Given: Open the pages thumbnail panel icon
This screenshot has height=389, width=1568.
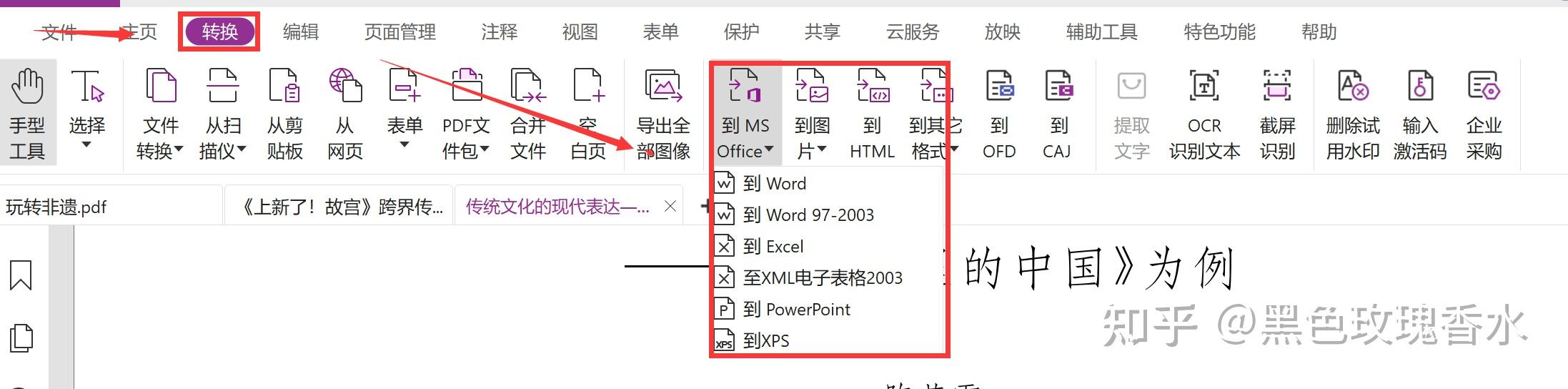Looking at the screenshot, I should [x=21, y=338].
